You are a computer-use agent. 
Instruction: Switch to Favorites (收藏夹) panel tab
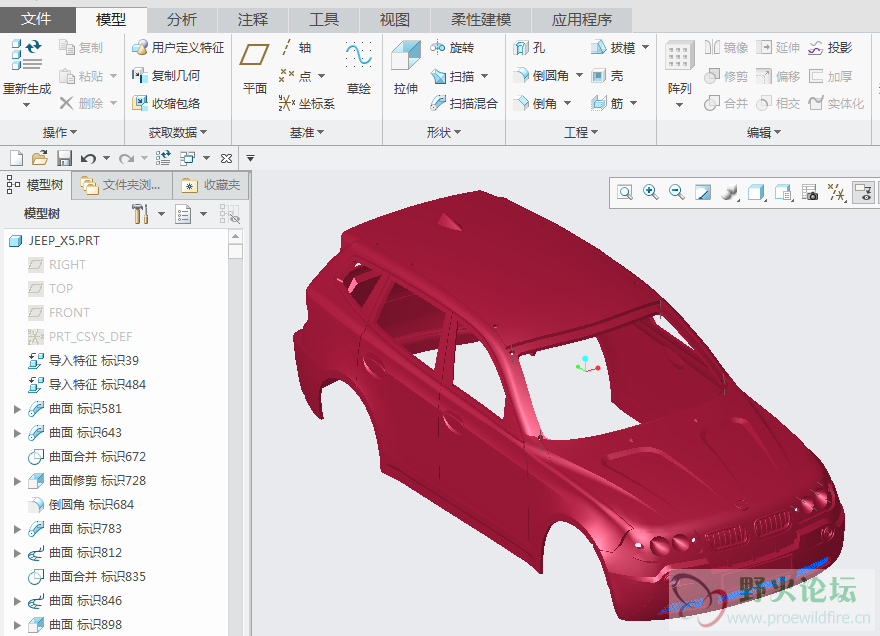click(210, 185)
